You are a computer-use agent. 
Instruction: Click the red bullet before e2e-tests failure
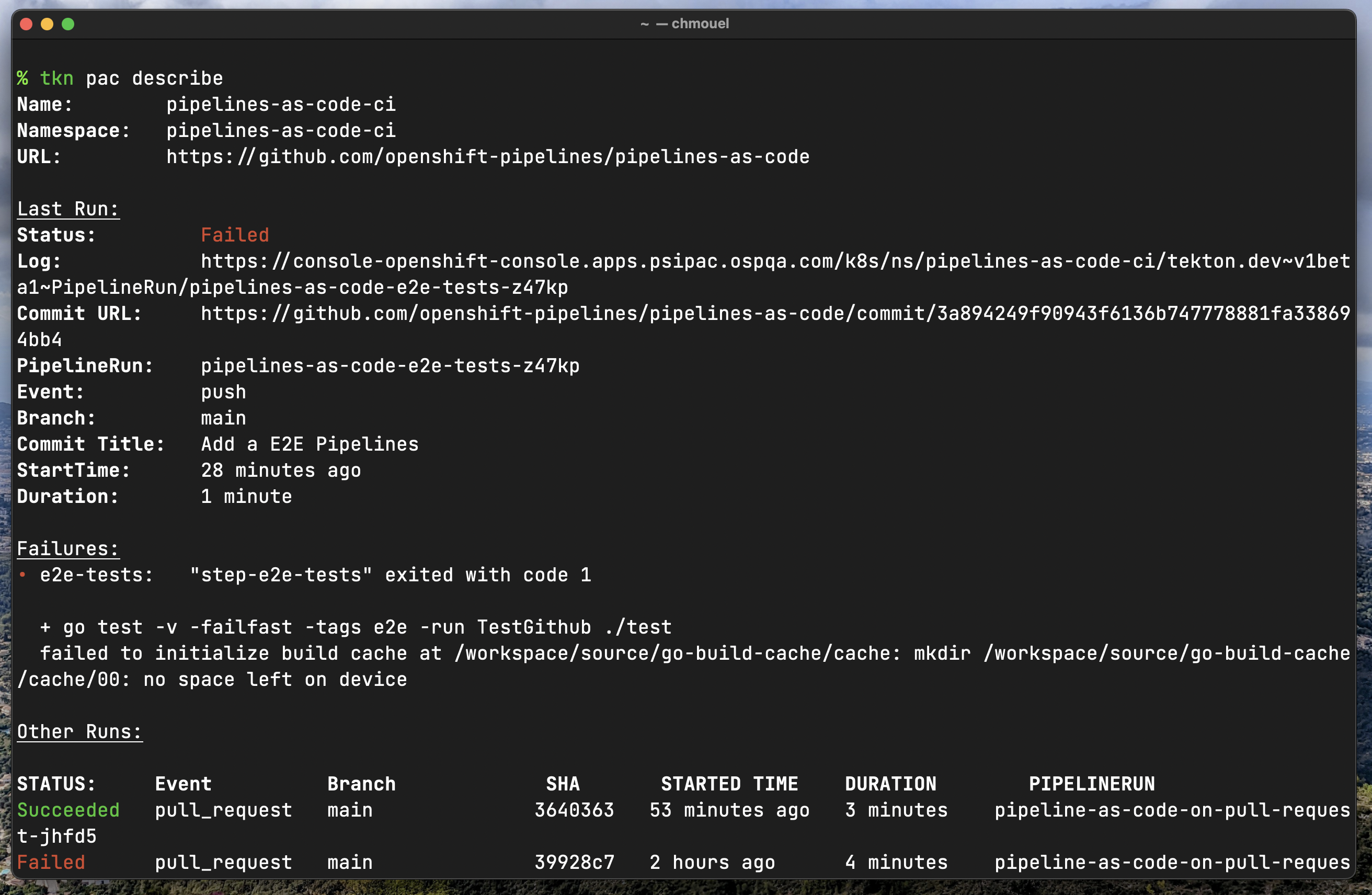[22, 575]
